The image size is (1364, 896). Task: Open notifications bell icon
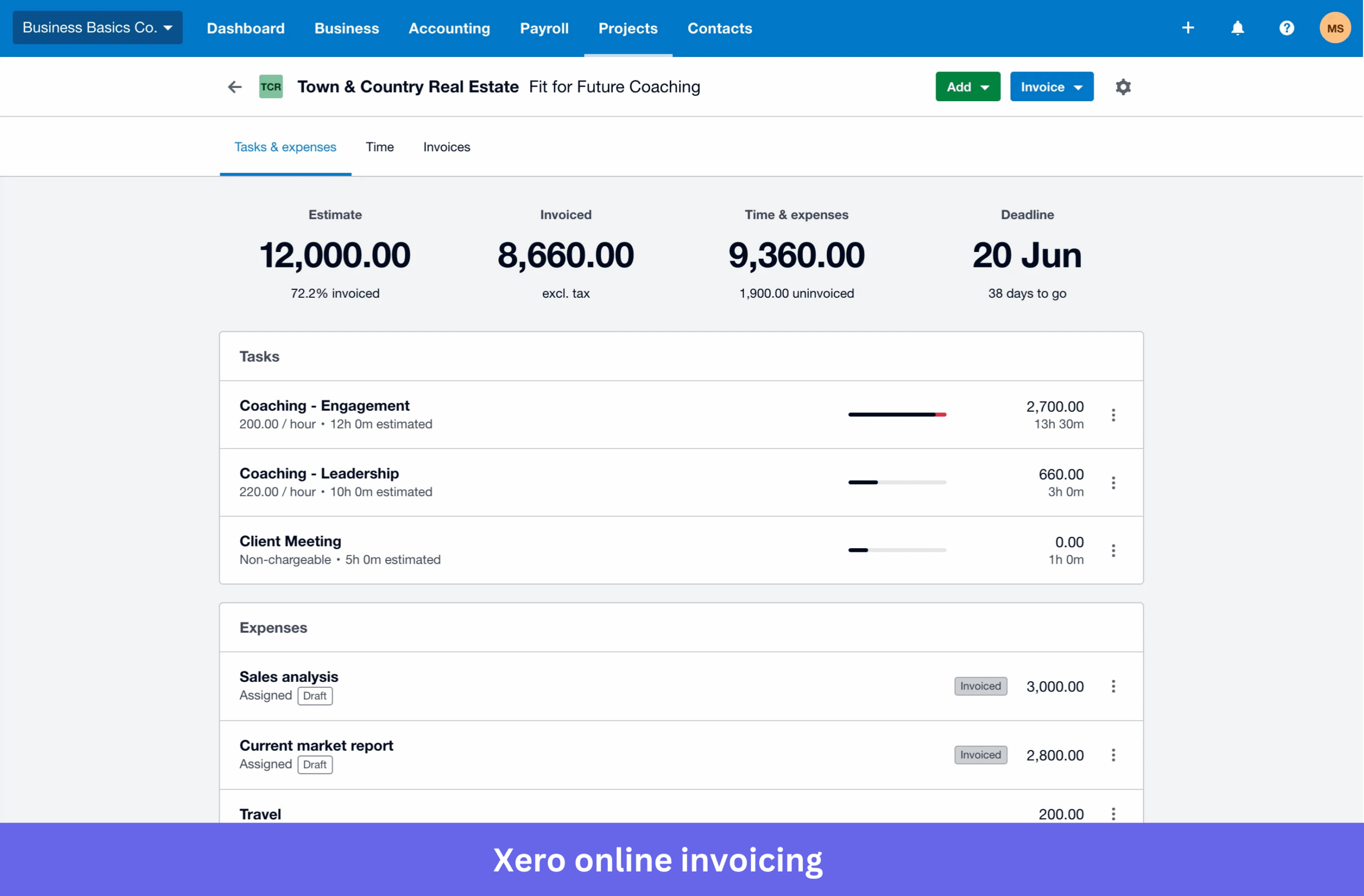tap(1237, 28)
